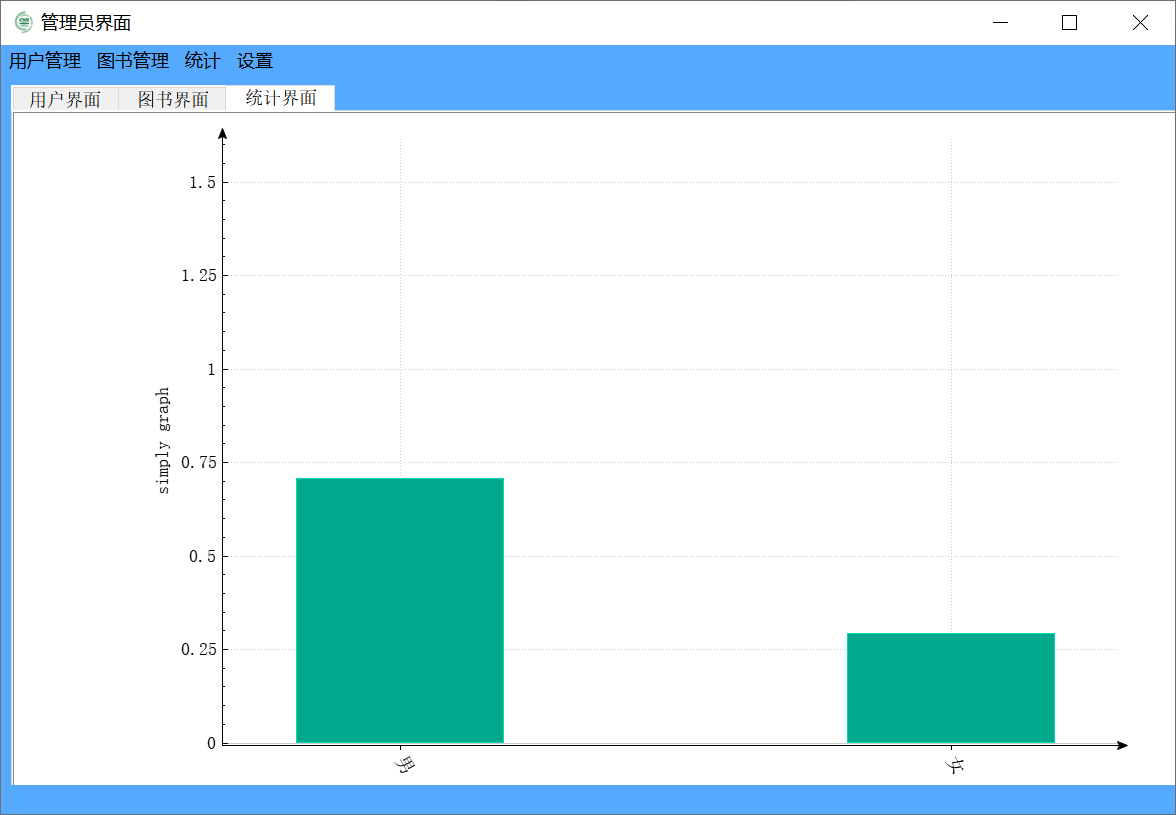Click the 0.75 y-axis tick label
Screen dimensions: 1176x815
coord(199,463)
